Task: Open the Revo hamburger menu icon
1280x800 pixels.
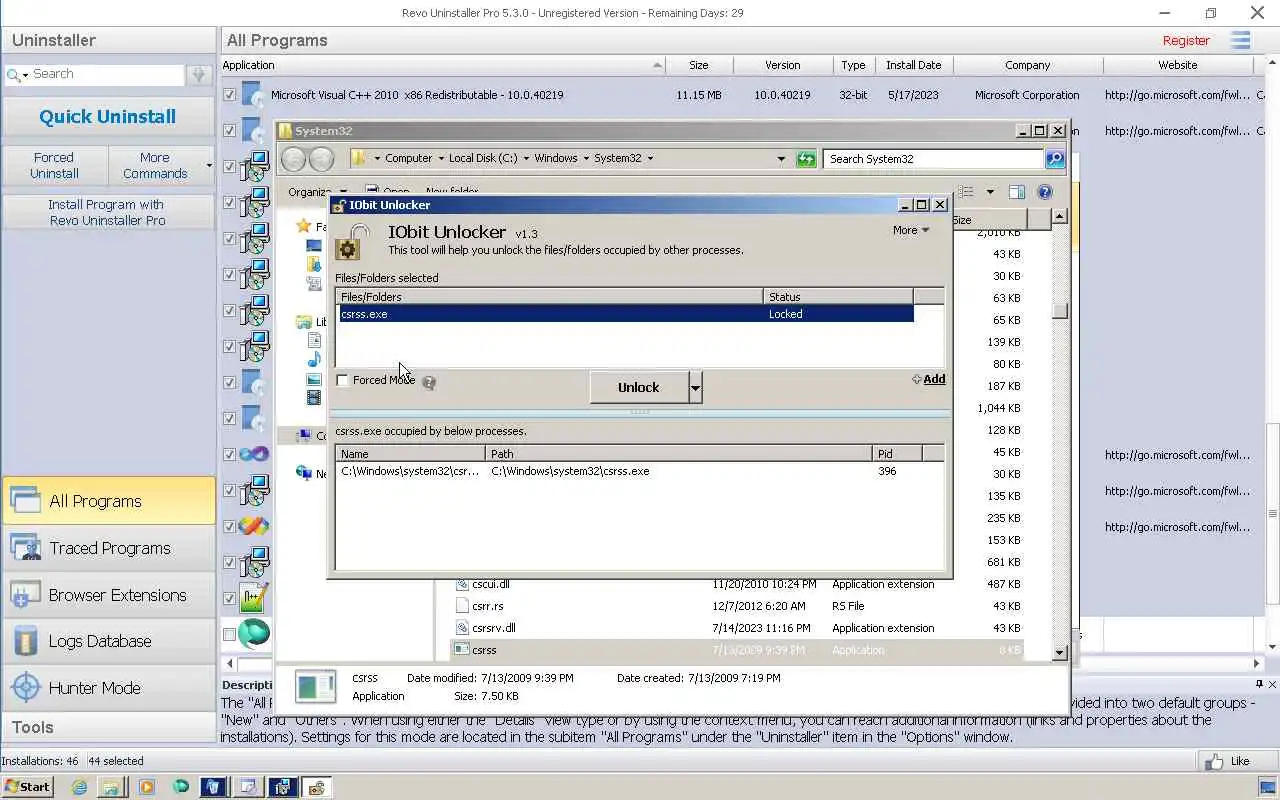Action: 1240,40
